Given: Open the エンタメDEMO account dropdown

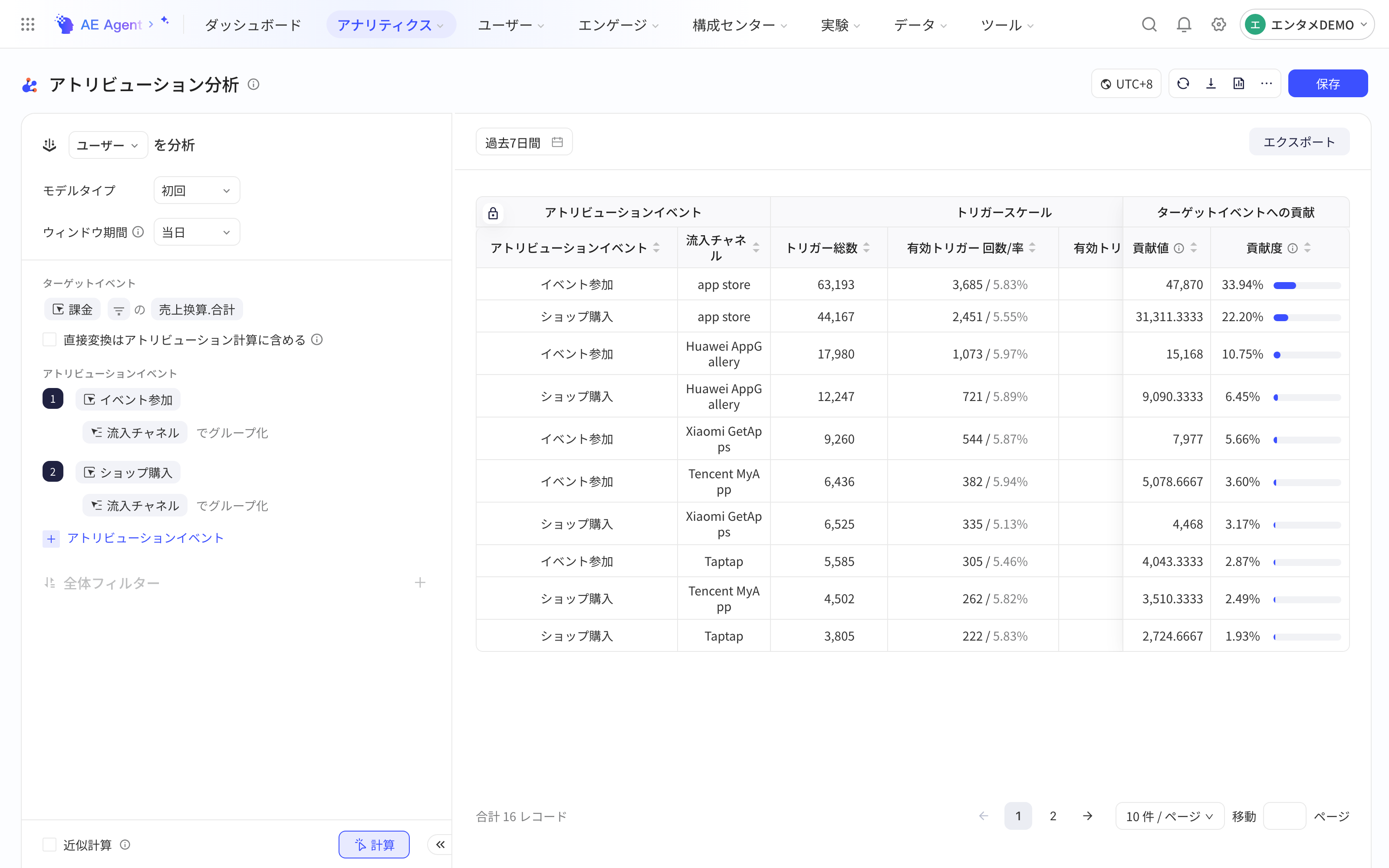Looking at the screenshot, I should coord(1307,25).
